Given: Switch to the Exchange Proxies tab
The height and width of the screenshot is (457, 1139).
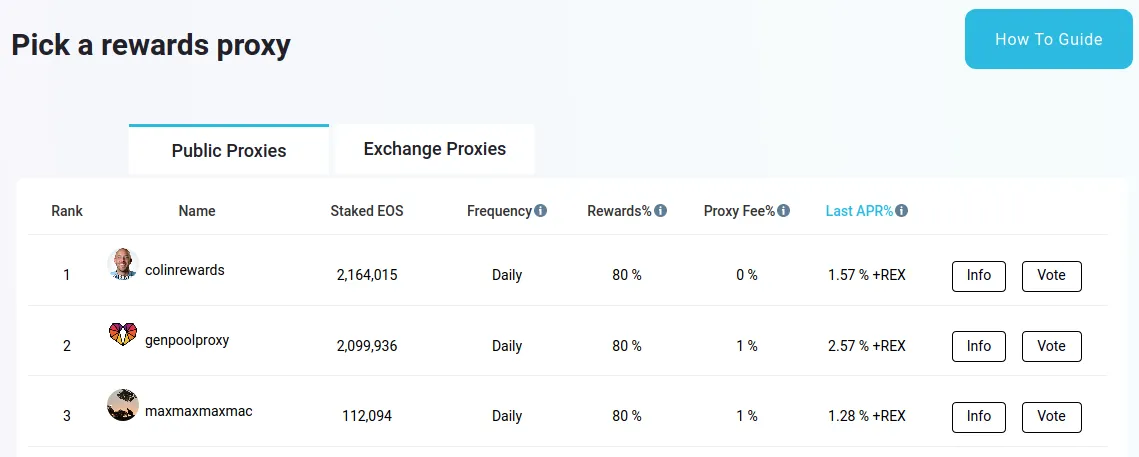Looking at the screenshot, I should (434, 149).
